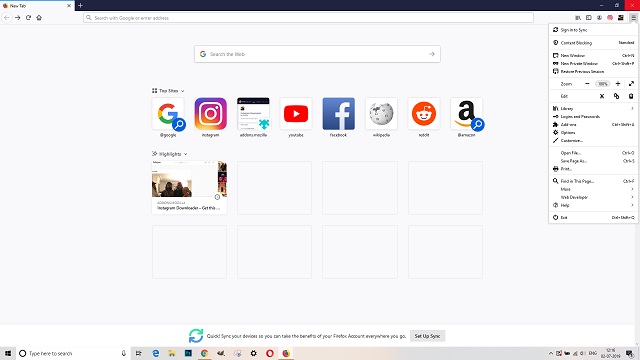Viewport: 640px width, 360px height.
Task: Collapse the Highlights section chevron
Action: pos(185,154)
